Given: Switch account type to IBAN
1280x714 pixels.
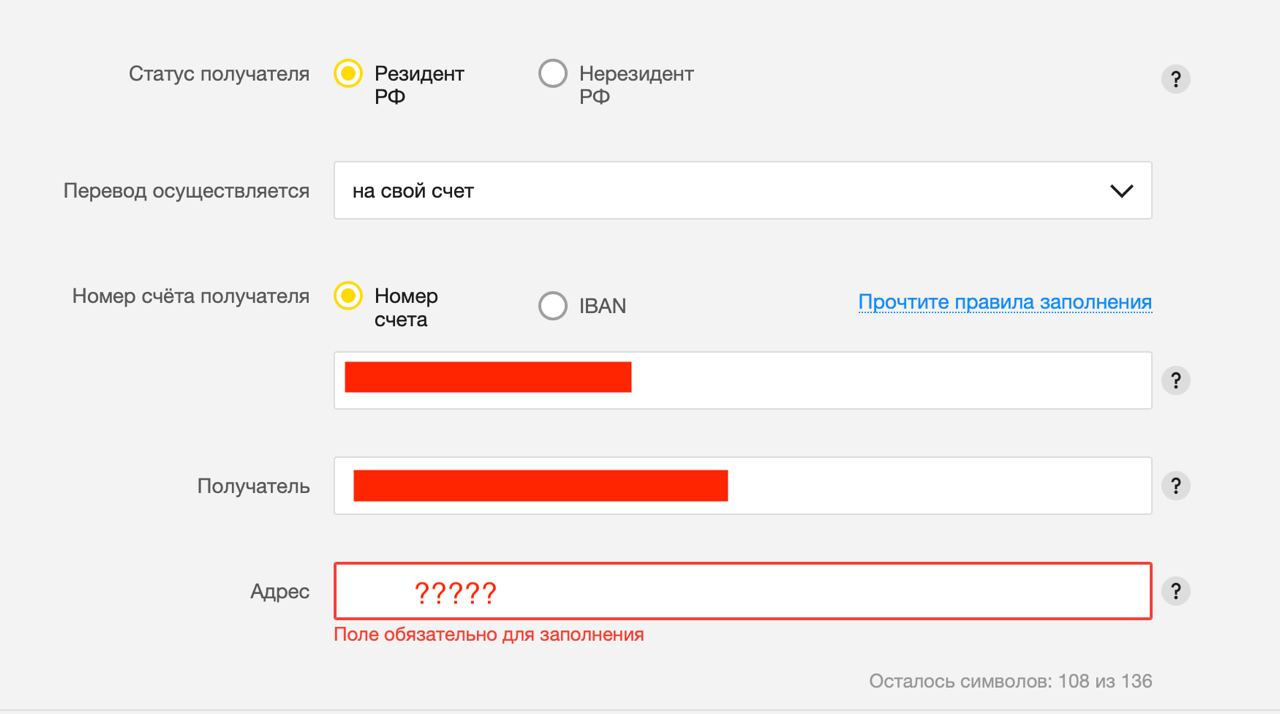Looking at the screenshot, I should tap(553, 306).
